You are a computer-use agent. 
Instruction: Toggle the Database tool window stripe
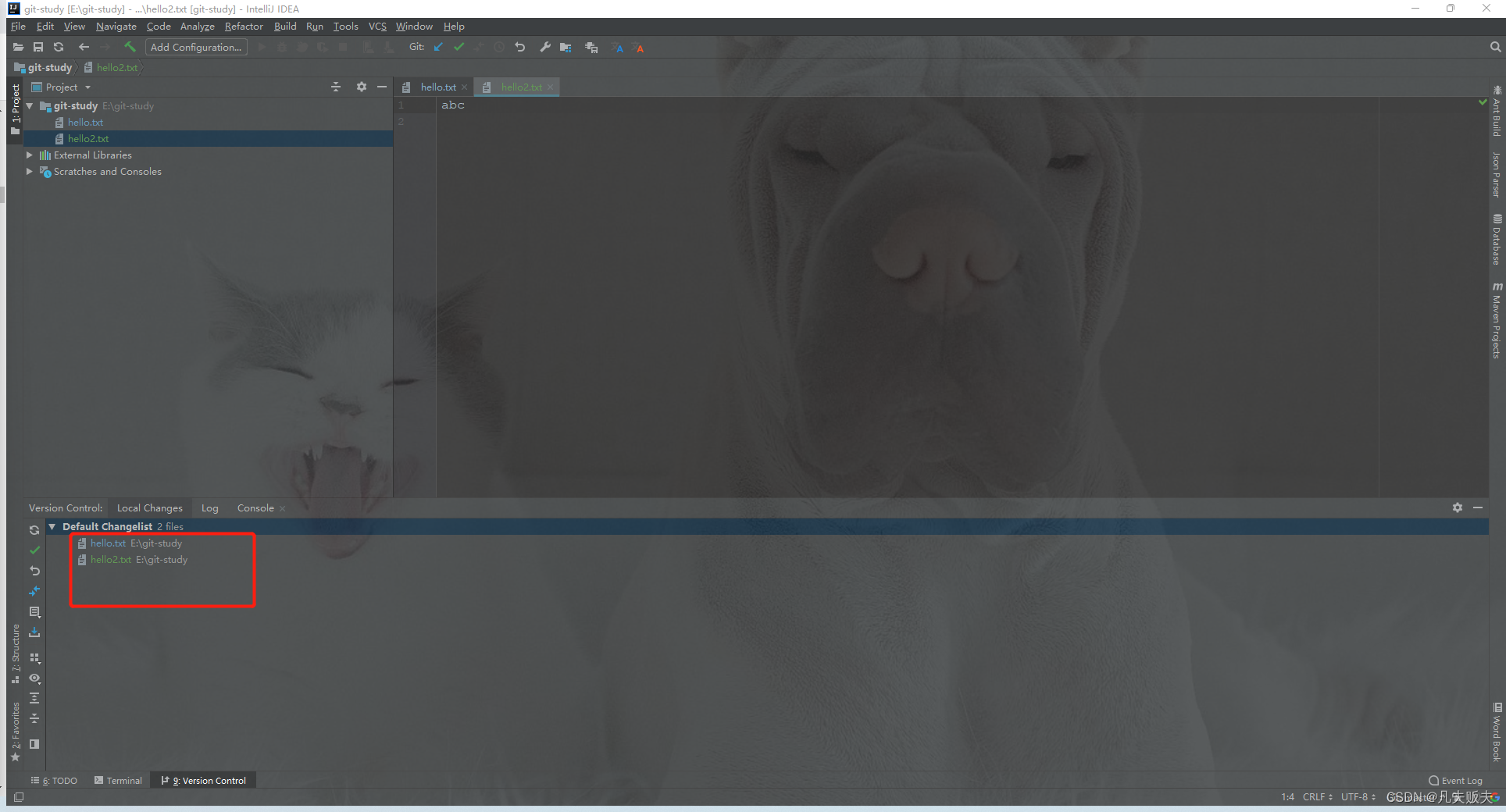click(1497, 240)
